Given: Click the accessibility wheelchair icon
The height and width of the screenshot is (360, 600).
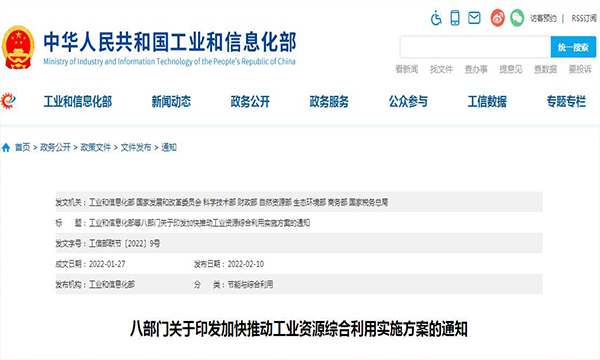Looking at the screenshot, I should click(x=436, y=18).
